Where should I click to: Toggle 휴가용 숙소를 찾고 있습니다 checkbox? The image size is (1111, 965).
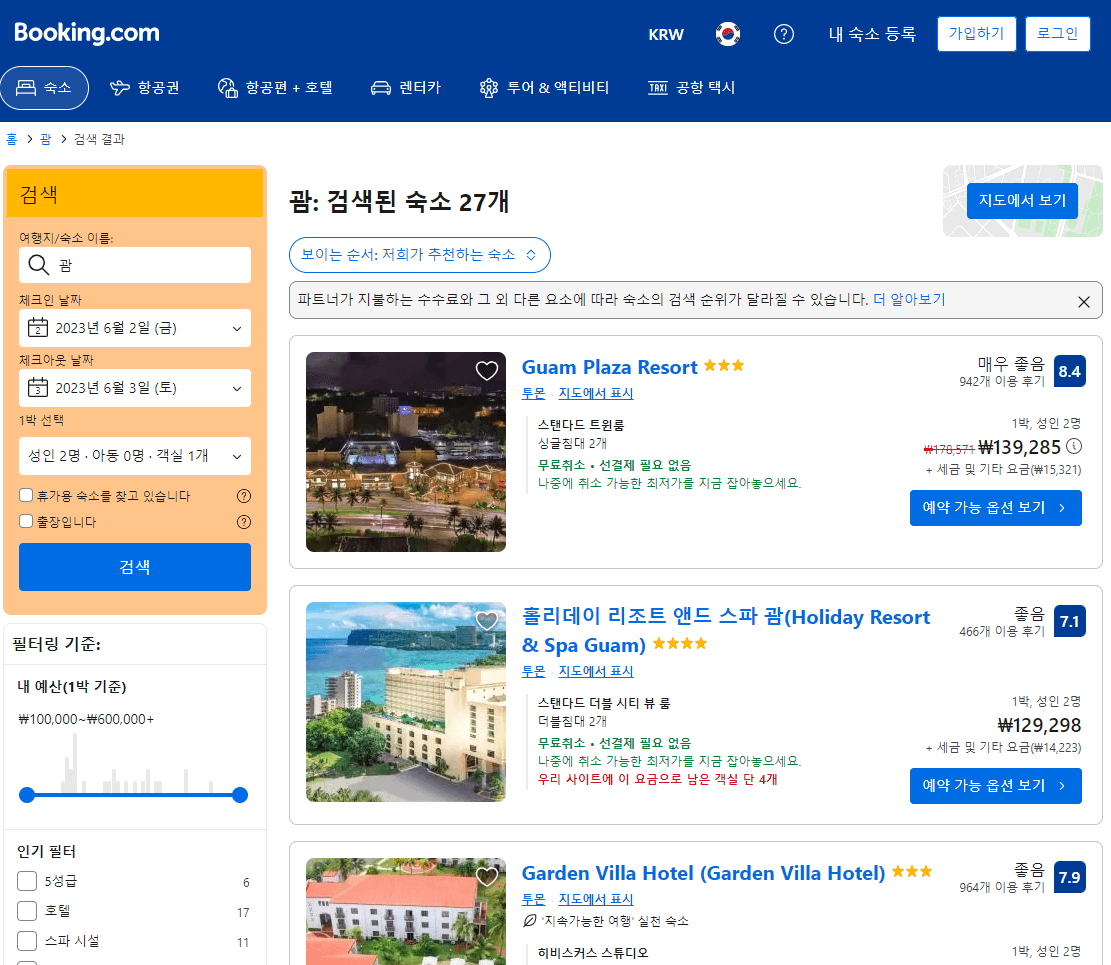[26, 495]
